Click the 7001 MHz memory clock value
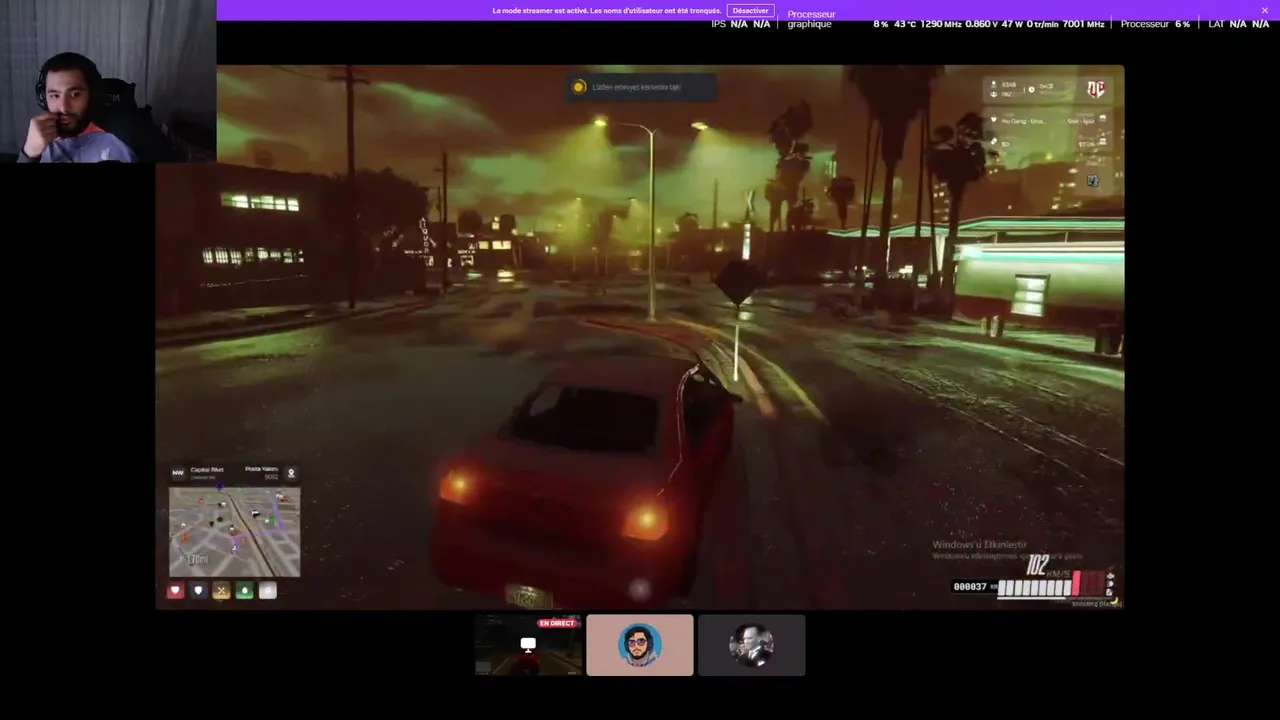The width and height of the screenshot is (1280, 720). [x=1084, y=24]
